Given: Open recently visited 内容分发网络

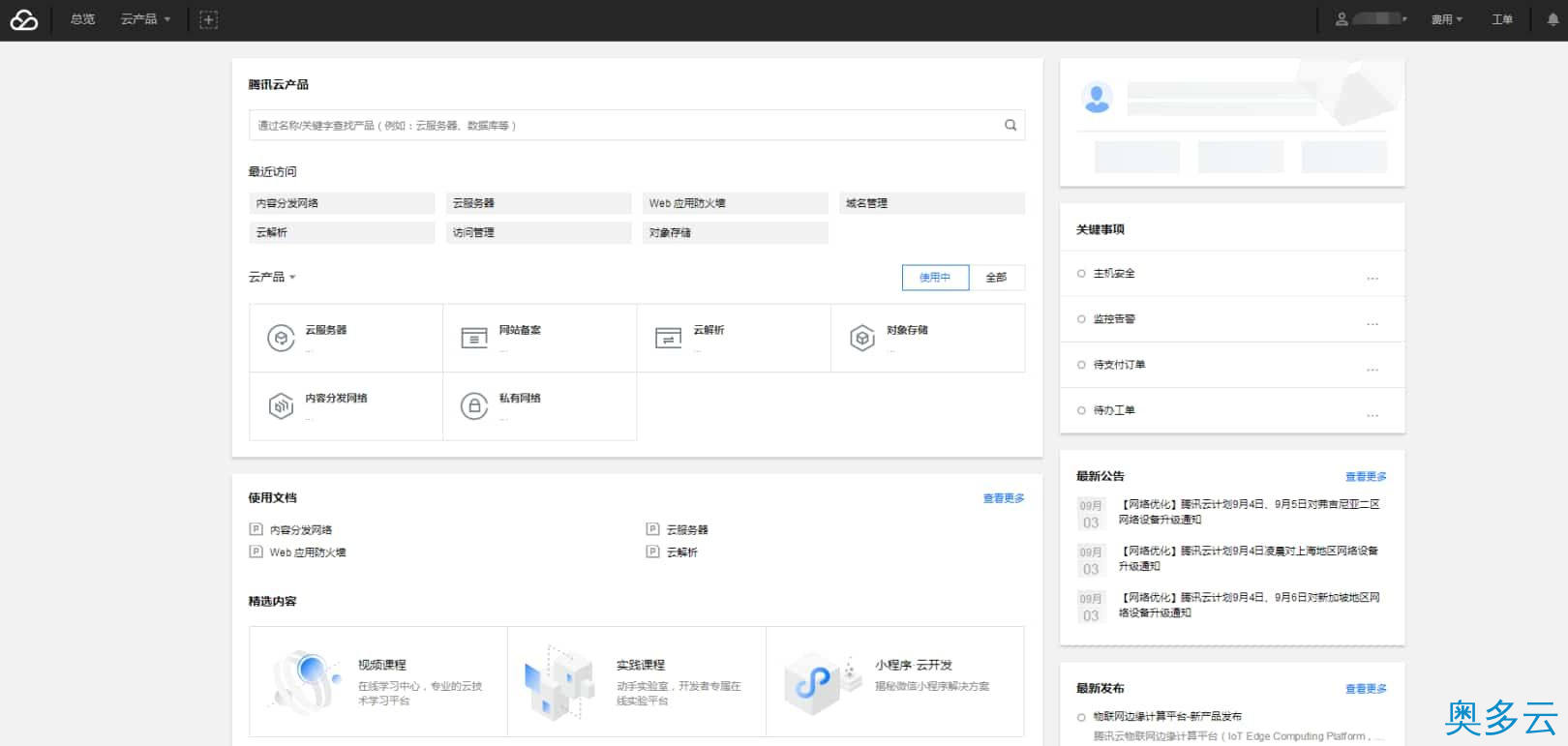Looking at the screenshot, I should pos(342,203).
